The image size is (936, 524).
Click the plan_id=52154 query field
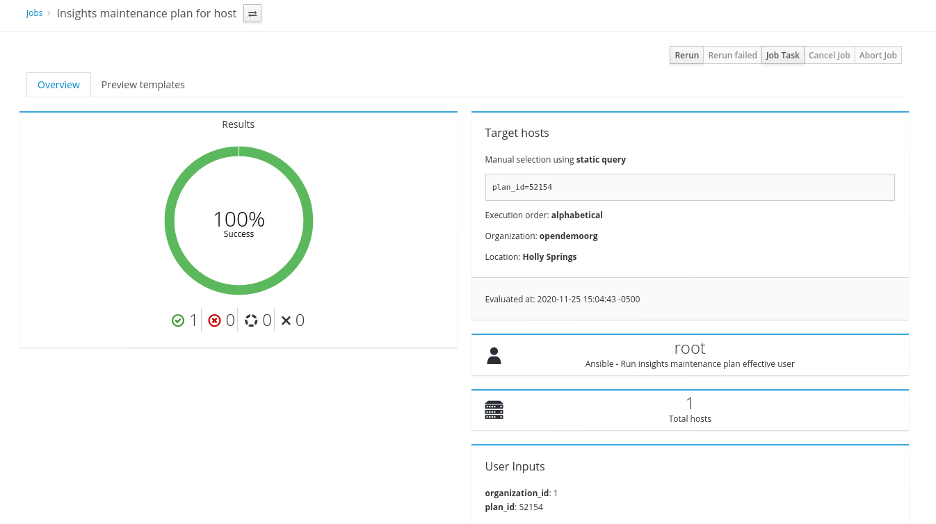point(689,187)
